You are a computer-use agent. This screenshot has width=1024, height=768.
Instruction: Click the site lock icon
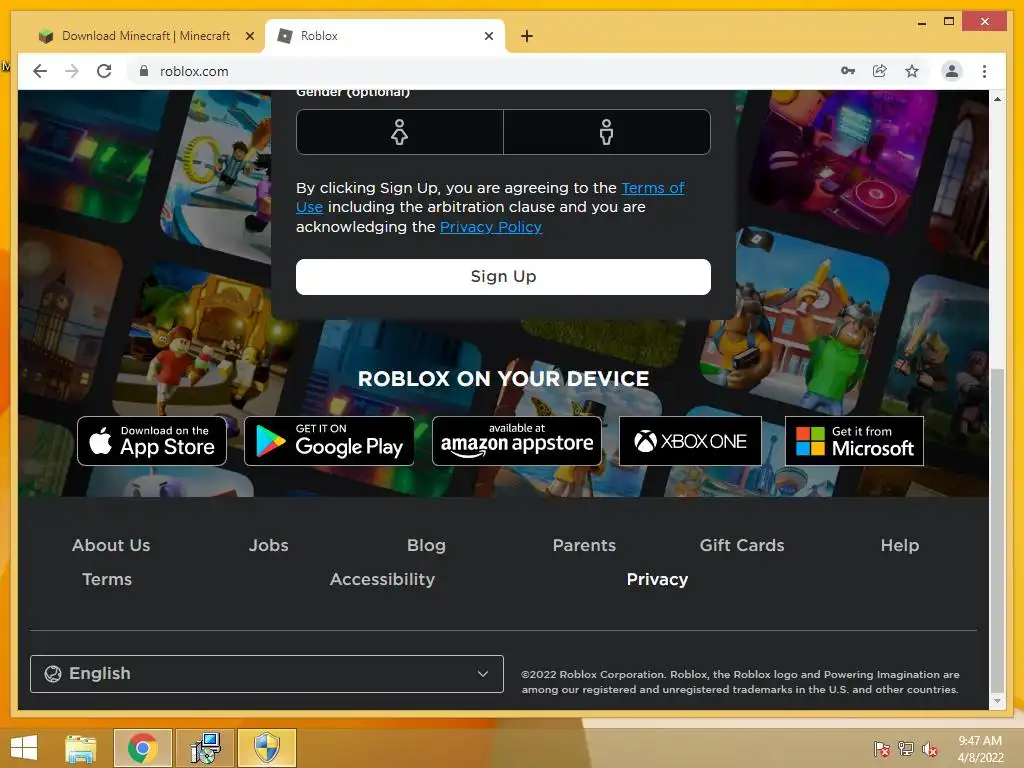click(144, 71)
